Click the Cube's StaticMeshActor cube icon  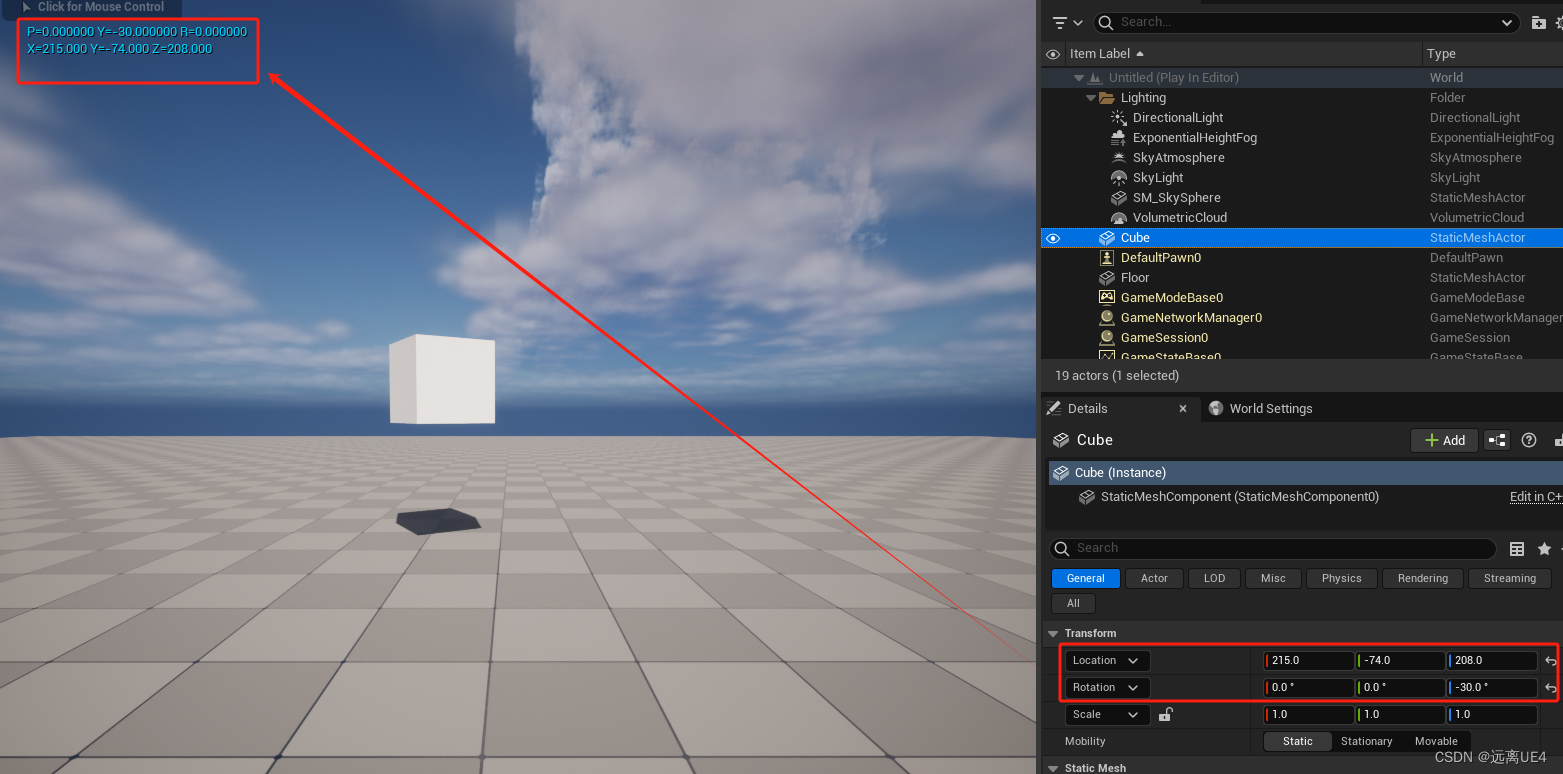(1106, 238)
